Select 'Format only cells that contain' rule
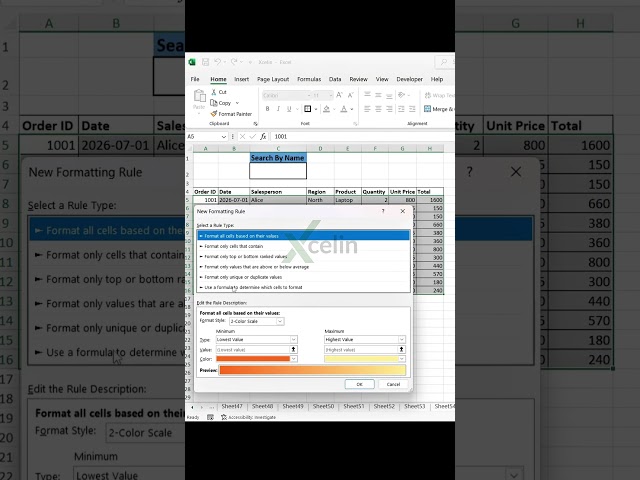640x480 pixels. 303,246
